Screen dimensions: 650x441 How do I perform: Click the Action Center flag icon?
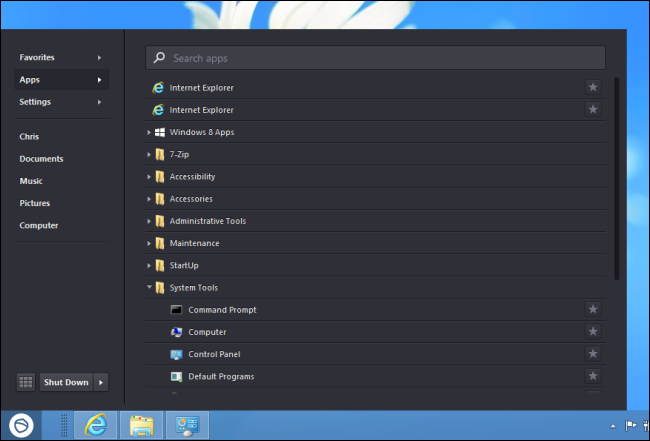631,425
